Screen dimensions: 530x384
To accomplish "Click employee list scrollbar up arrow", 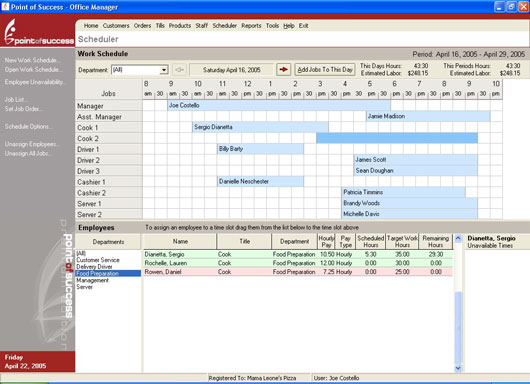I will pos(458,238).
